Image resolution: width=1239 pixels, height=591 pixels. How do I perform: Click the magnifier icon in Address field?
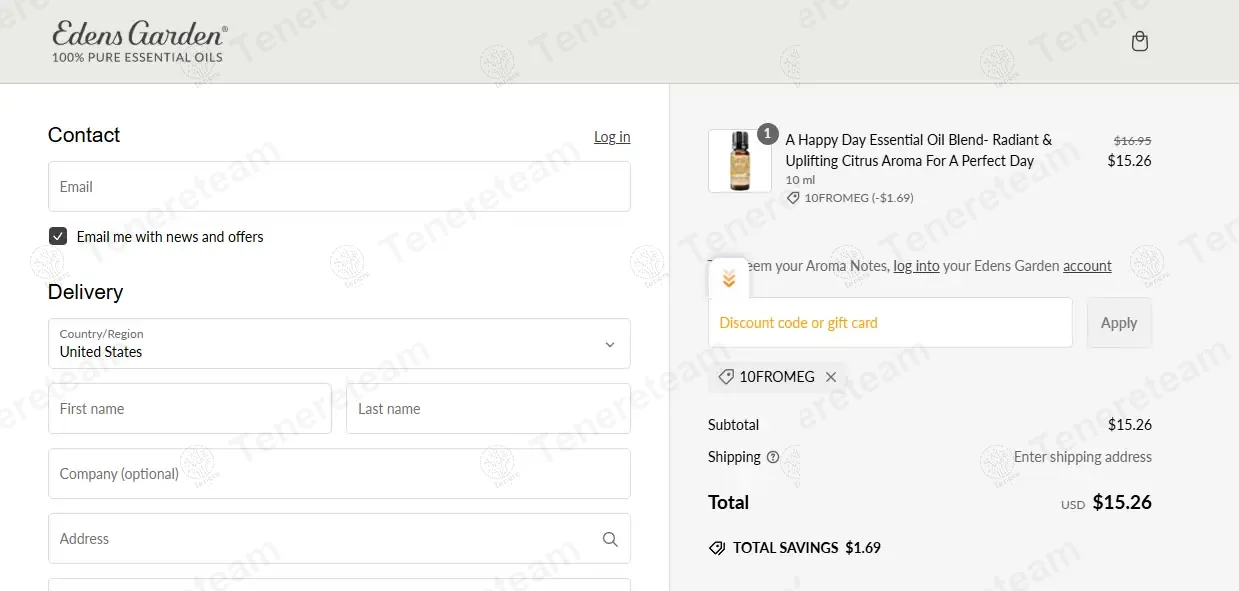610,539
